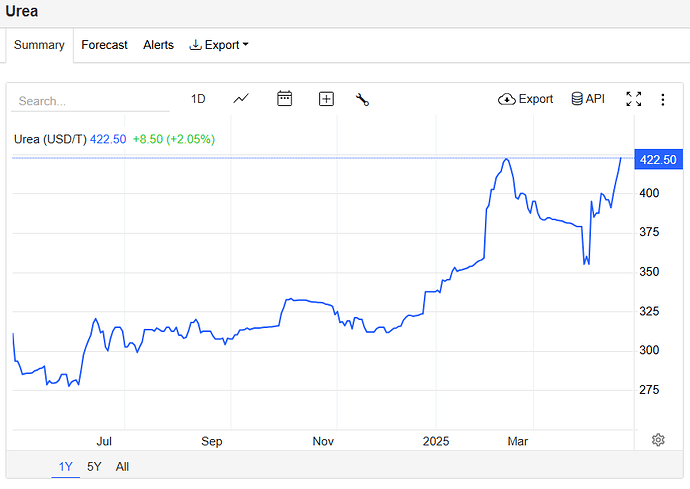Open the 1D interval selector

tap(198, 99)
